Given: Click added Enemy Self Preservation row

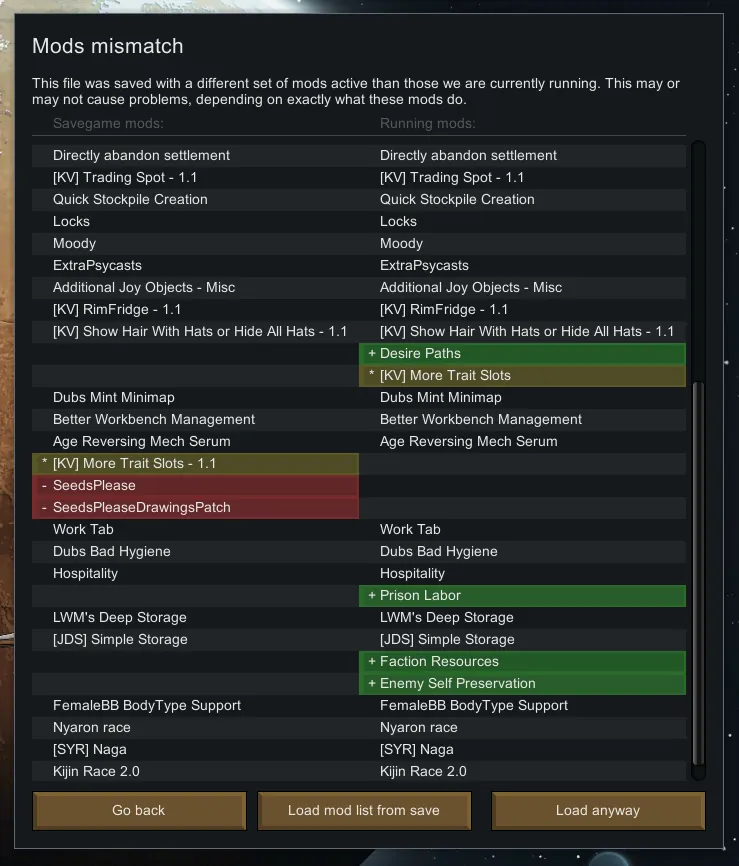Looking at the screenshot, I should [522, 683].
